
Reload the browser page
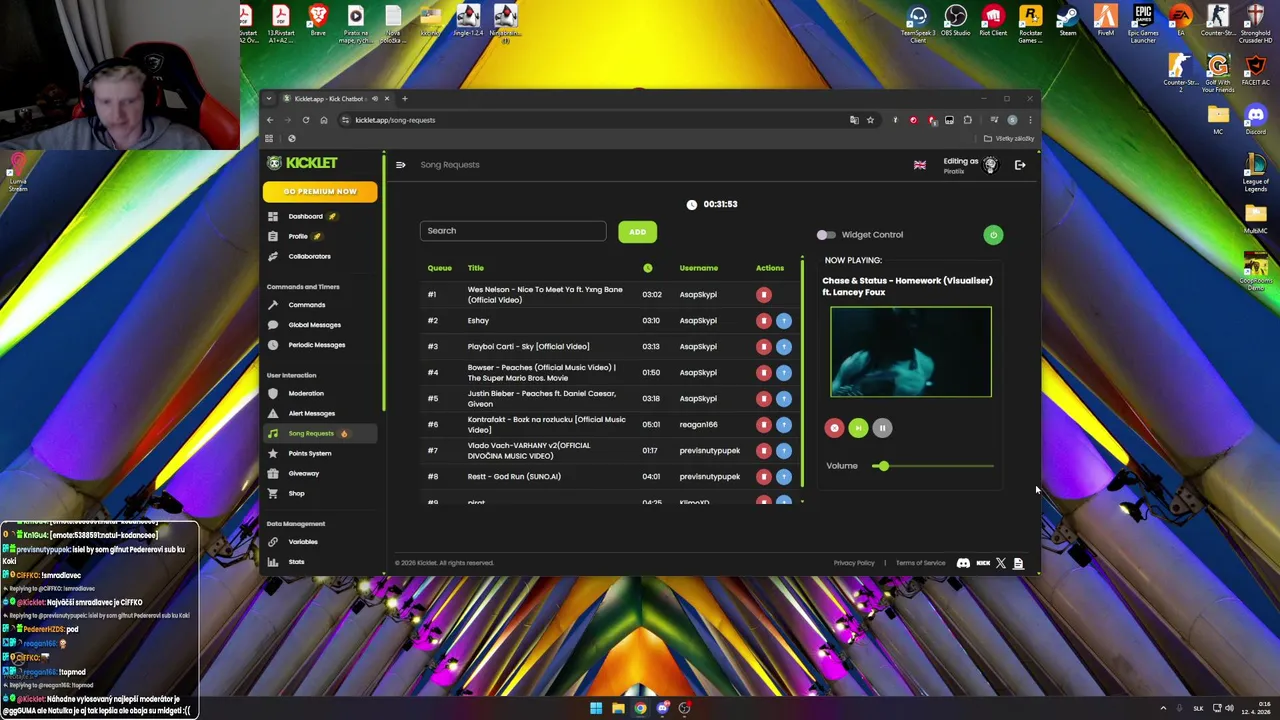306,120
